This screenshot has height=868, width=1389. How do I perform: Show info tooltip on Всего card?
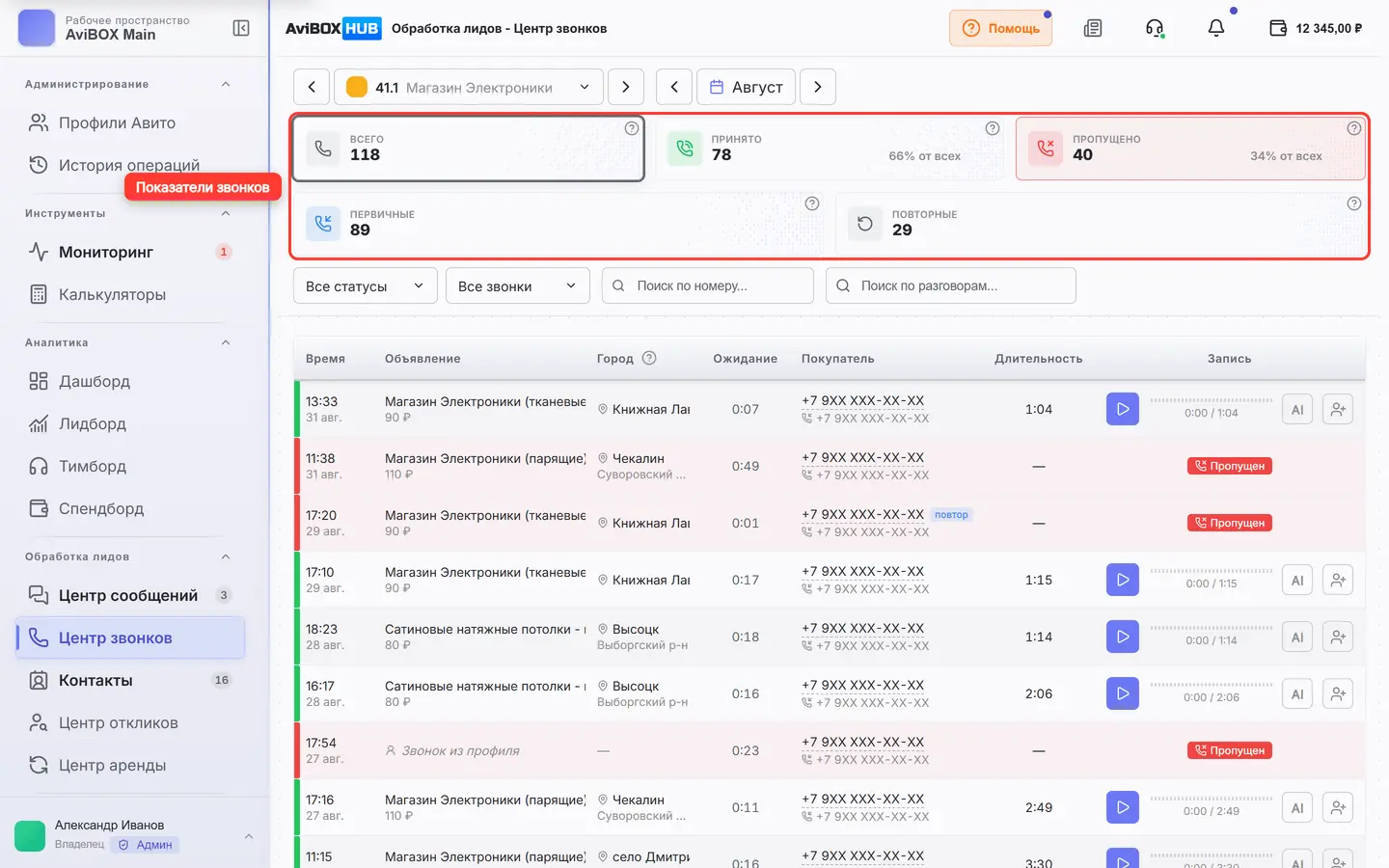point(632,128)
